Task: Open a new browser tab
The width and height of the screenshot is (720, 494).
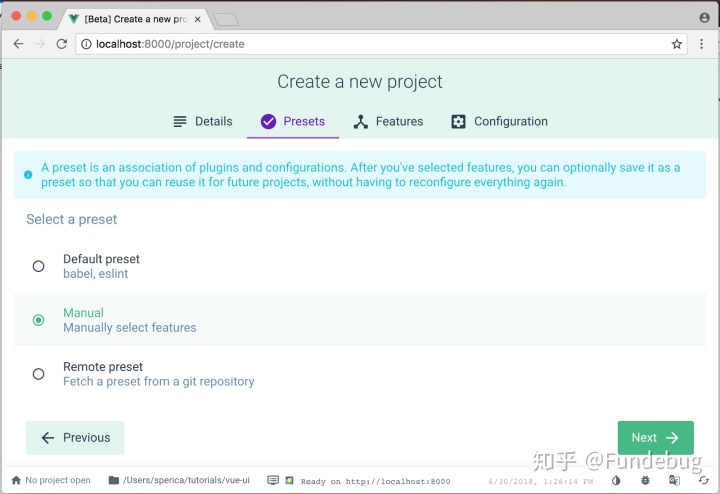Action: tap(226, 19)
